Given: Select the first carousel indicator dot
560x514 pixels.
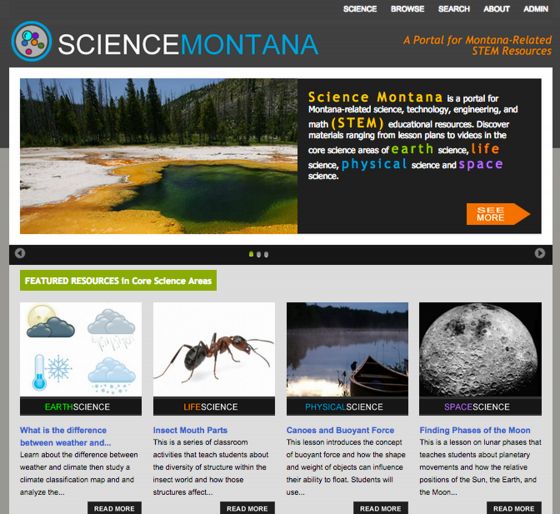Looking at the screenshot, I should [x=251, y=254].
